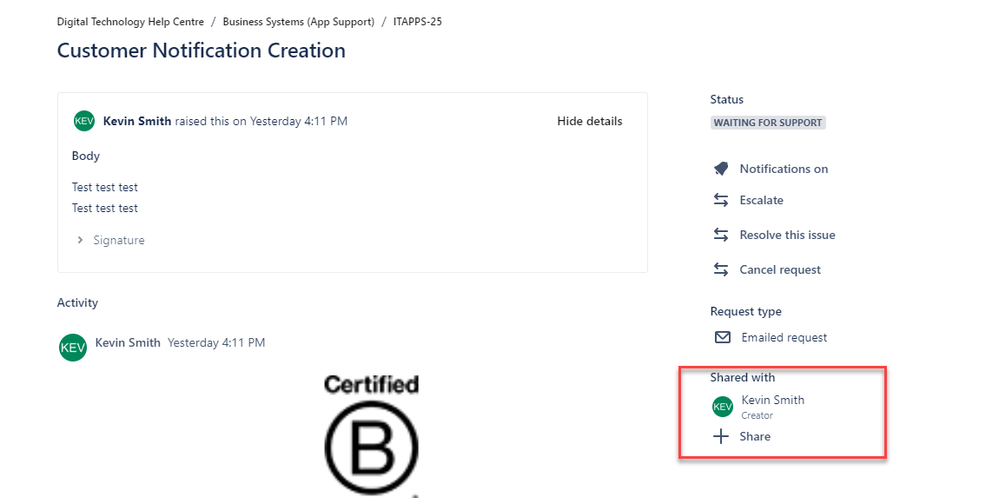This screenshot has width=999, height=498.
Task: Toggle the Notifications on link
Action: click(x=784, y=169)
